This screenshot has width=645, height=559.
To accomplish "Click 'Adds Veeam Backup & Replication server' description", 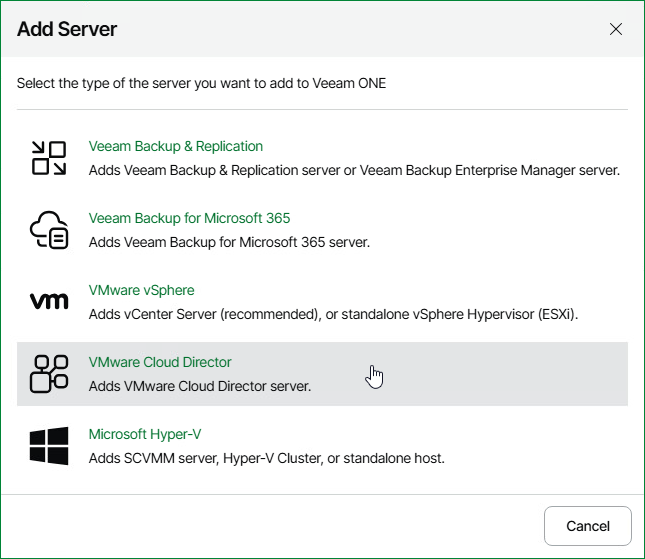I will (x=354, y=170).
